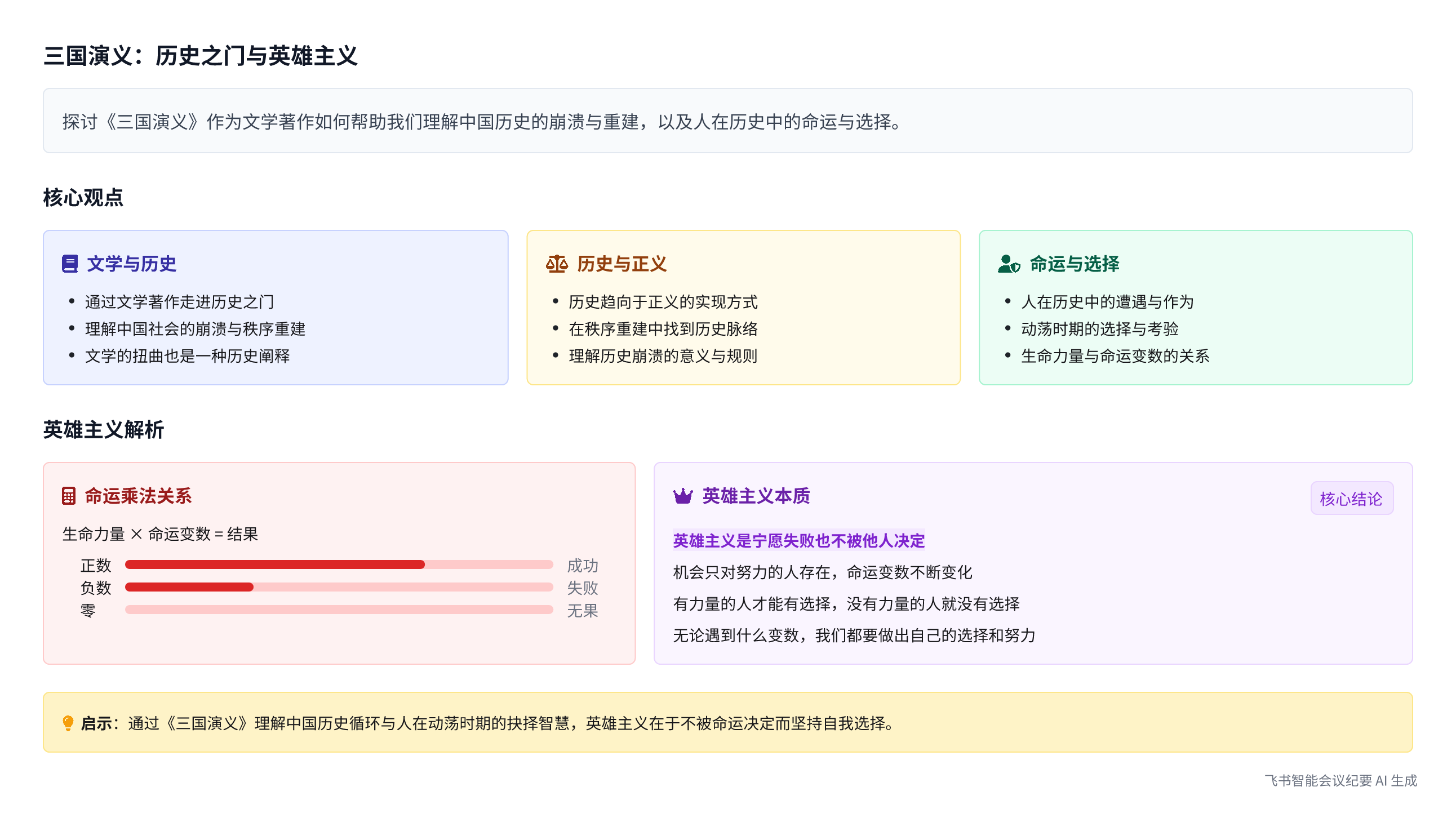The width and height of the screenshot is (1456, 827).
Task: Click the lightbulb icon beside 启示
Action: (68, 723)
